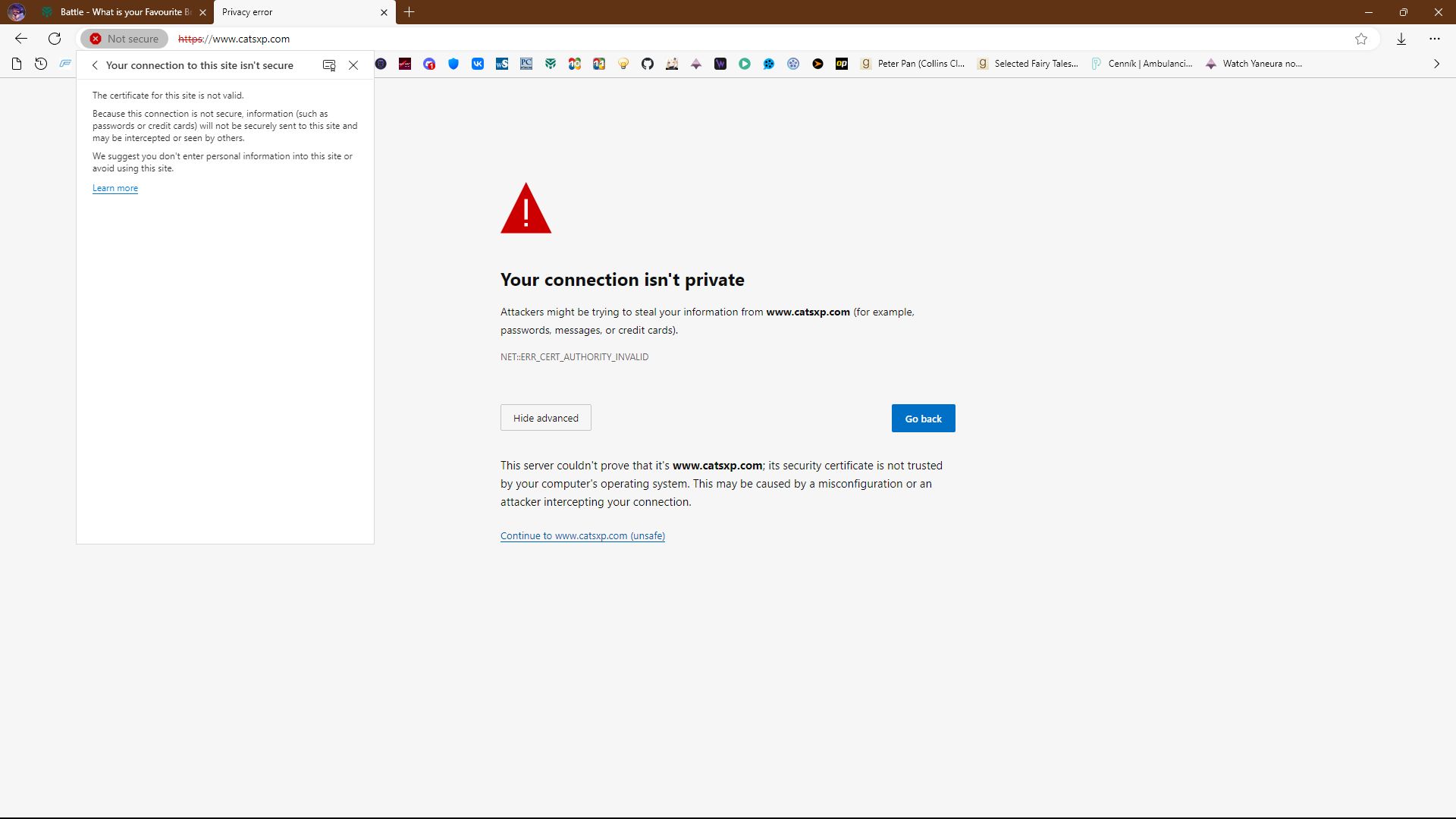Open the Cenník | Ambulanci... bookmark

(x=1142, y=64)
